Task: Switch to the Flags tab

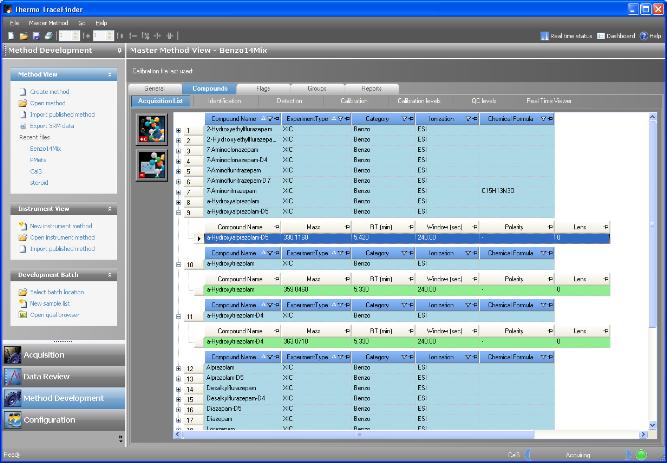Action: [x=263, y=89]
